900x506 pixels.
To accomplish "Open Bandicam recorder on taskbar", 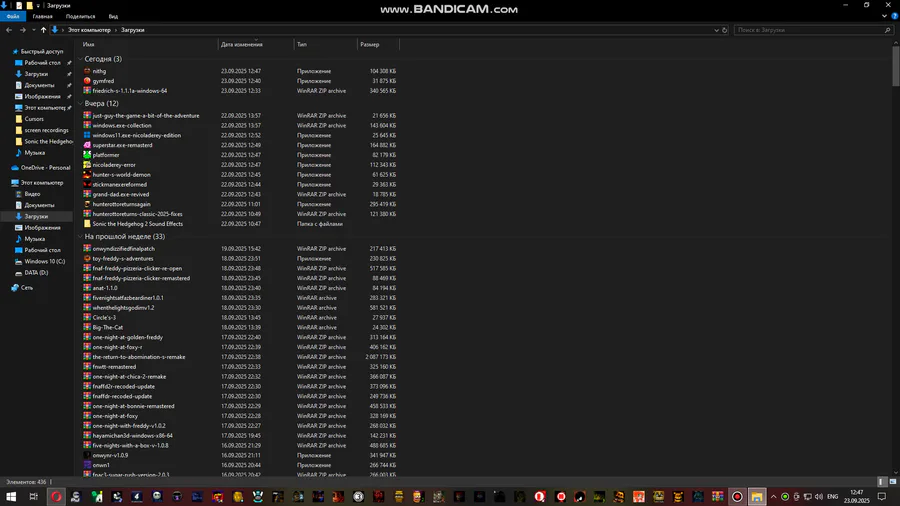I will [x=737, y=497].
